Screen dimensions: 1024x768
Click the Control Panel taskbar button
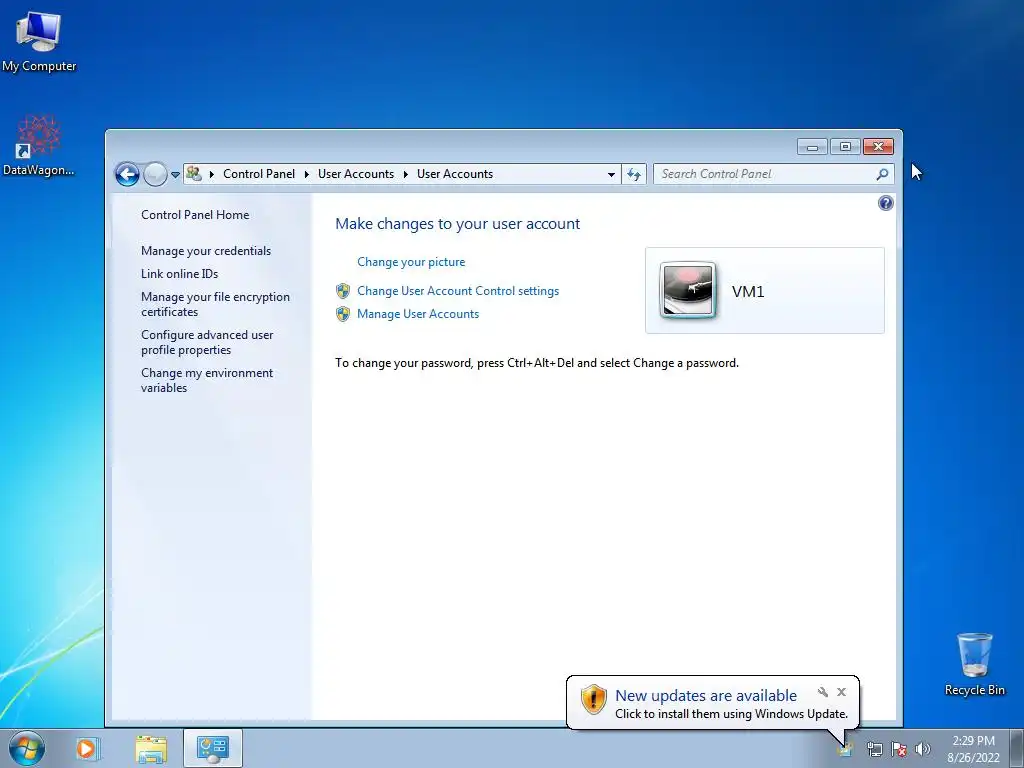213,748
